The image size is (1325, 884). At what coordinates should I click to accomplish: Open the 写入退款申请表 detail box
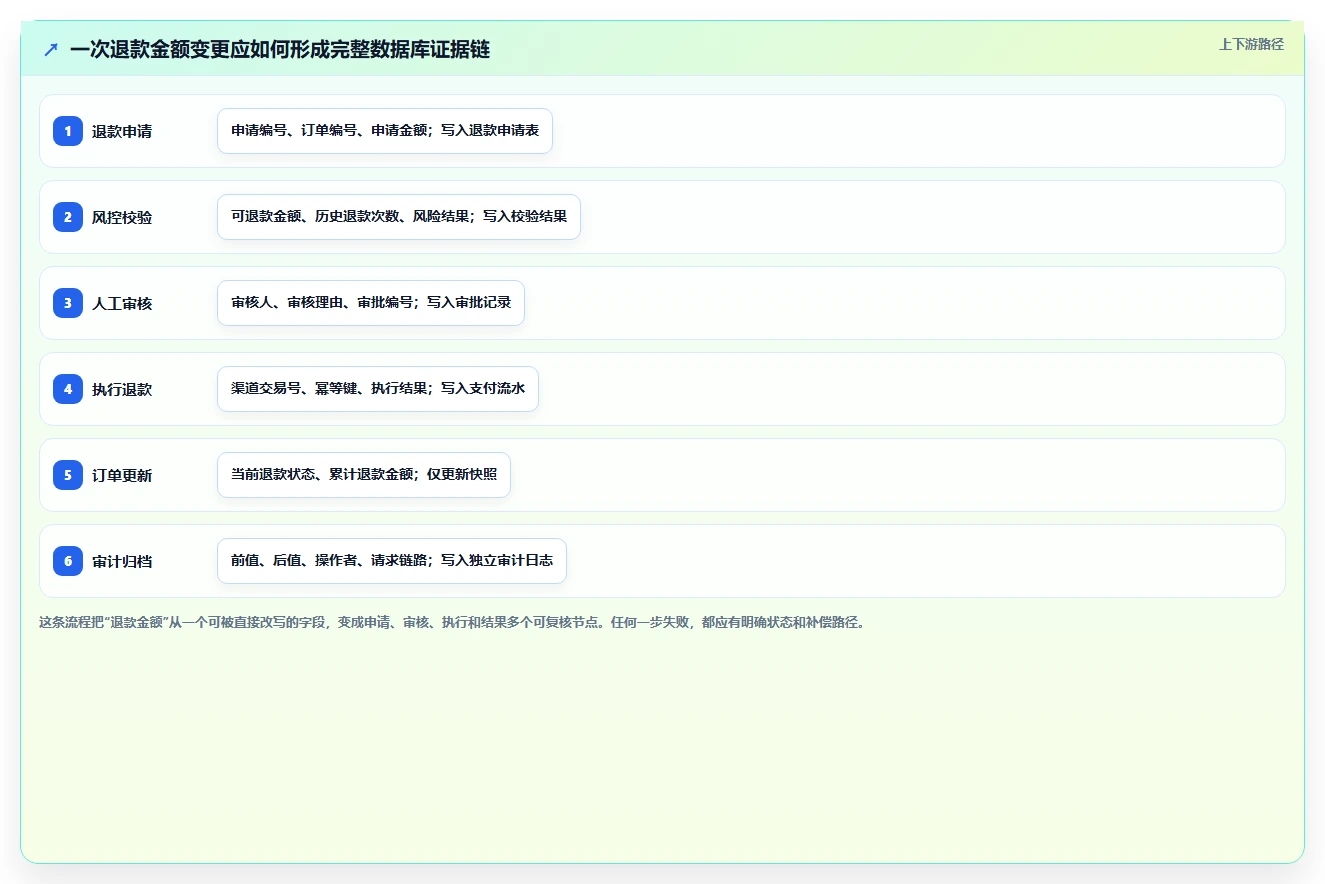pos(385,131)
